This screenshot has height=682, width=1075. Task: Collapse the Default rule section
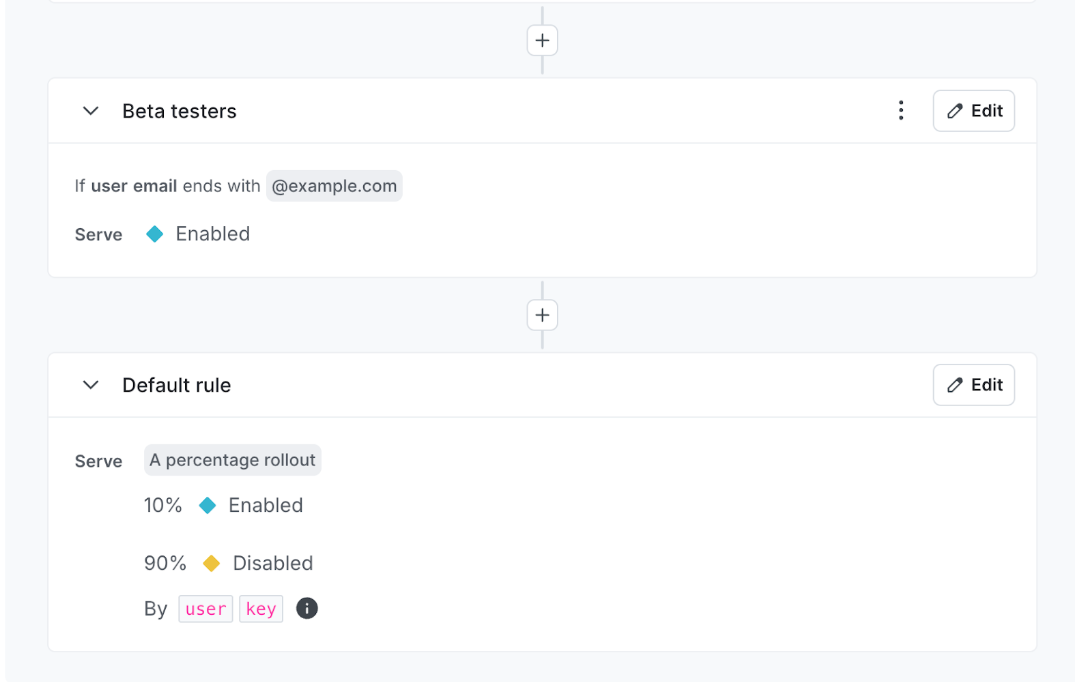tap(90, 385)
